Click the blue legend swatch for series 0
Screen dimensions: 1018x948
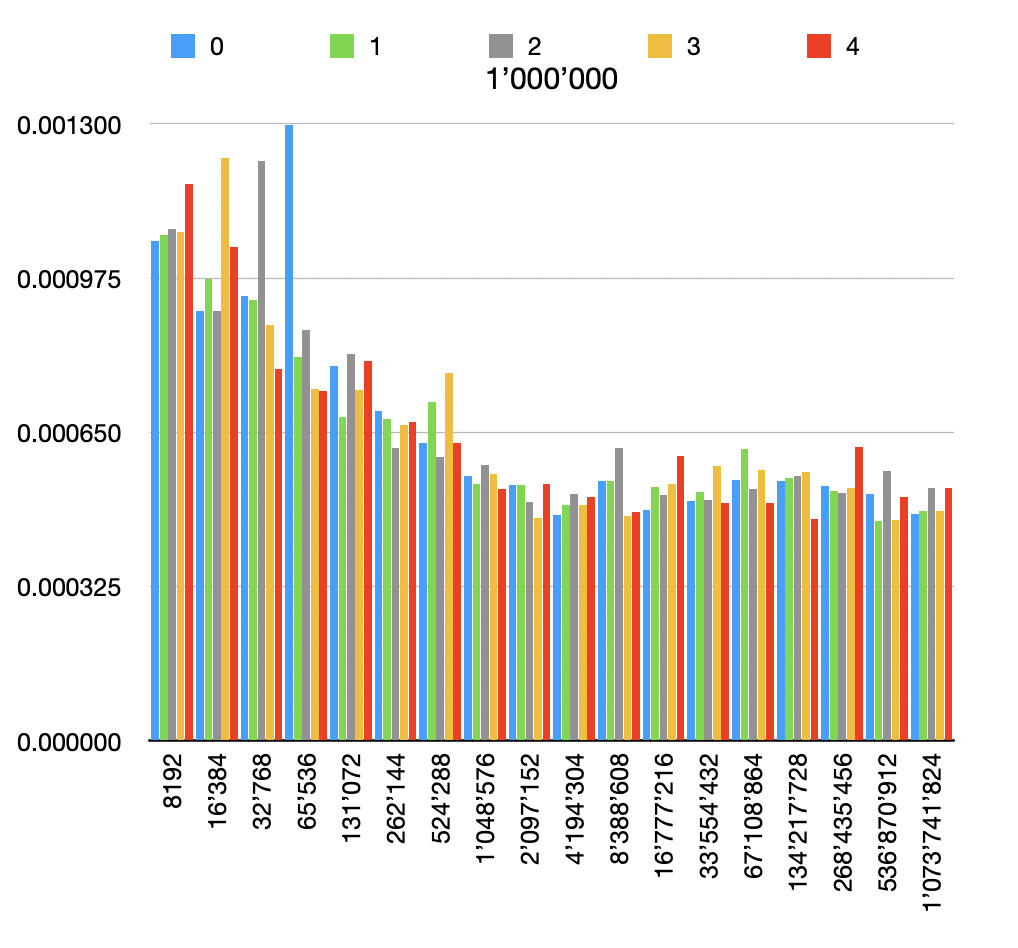(x=182, y=46)
